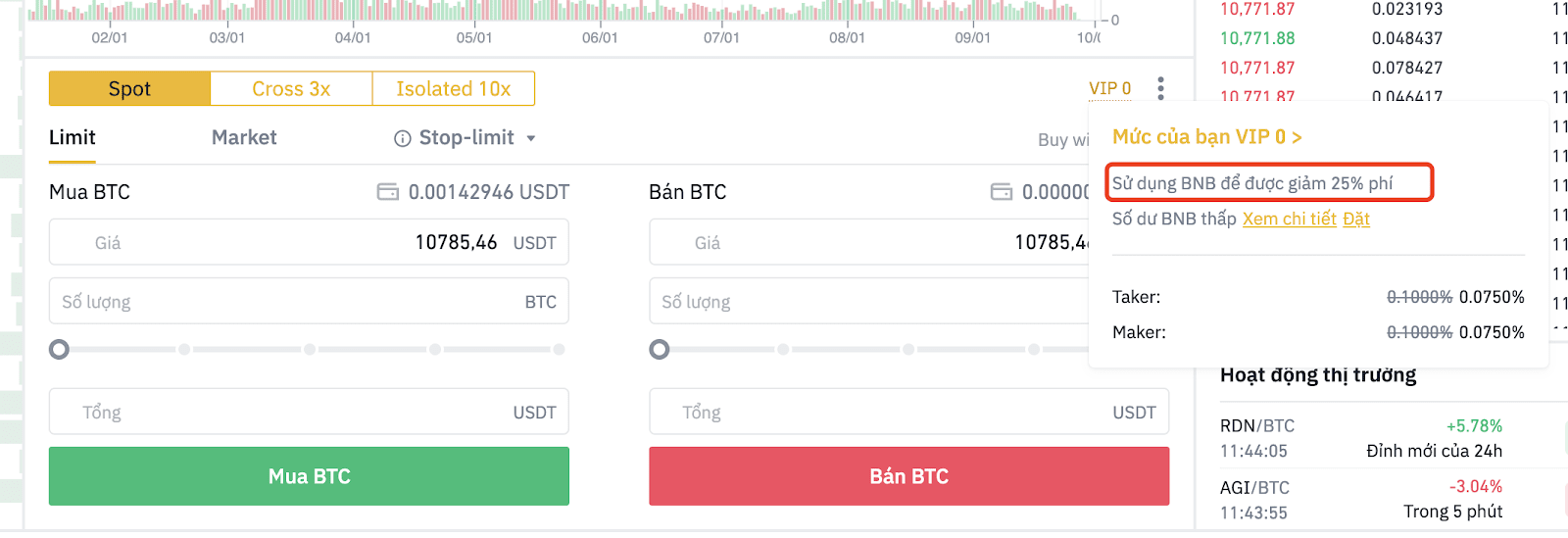Click the info icon next to Stop-limit
1568x538 pixels.
402,139
